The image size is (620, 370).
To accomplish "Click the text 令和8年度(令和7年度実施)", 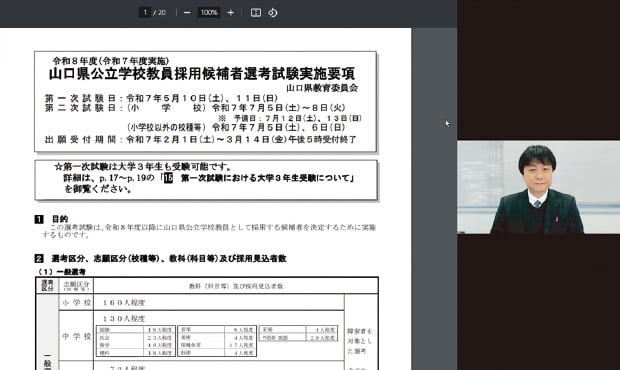I will point(111,61).
